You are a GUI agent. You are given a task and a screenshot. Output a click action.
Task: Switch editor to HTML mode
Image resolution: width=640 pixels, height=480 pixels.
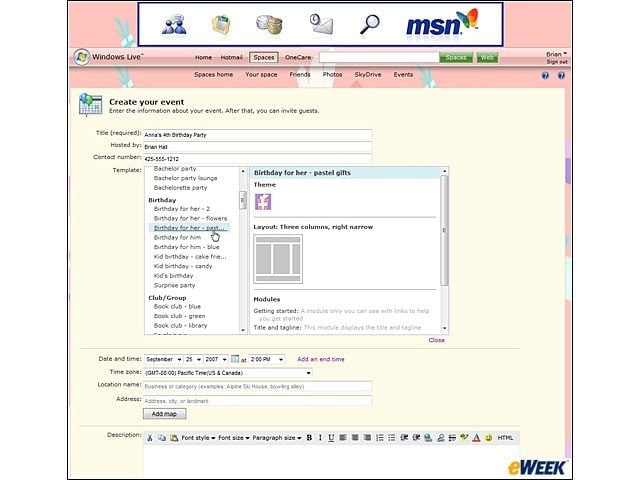(x=505, y=438)
